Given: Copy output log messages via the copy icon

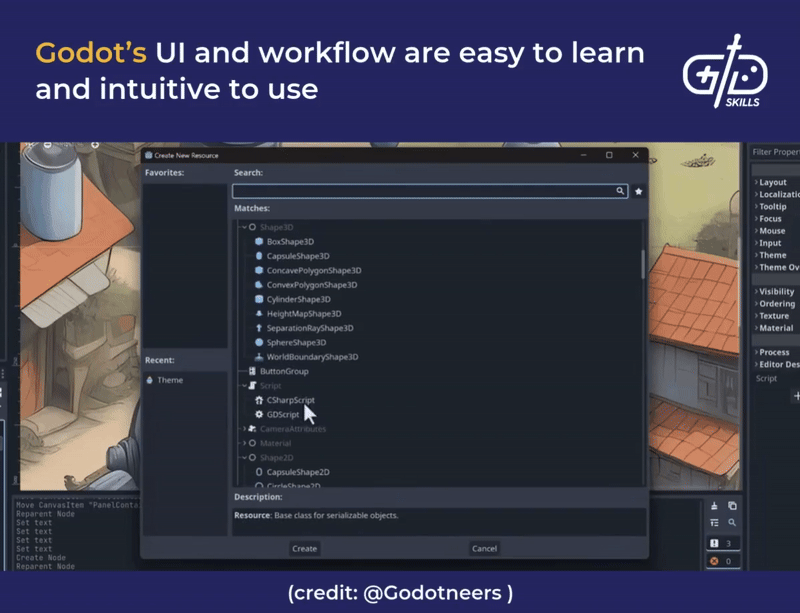Looking at the screenshot, I should (732, 506).
